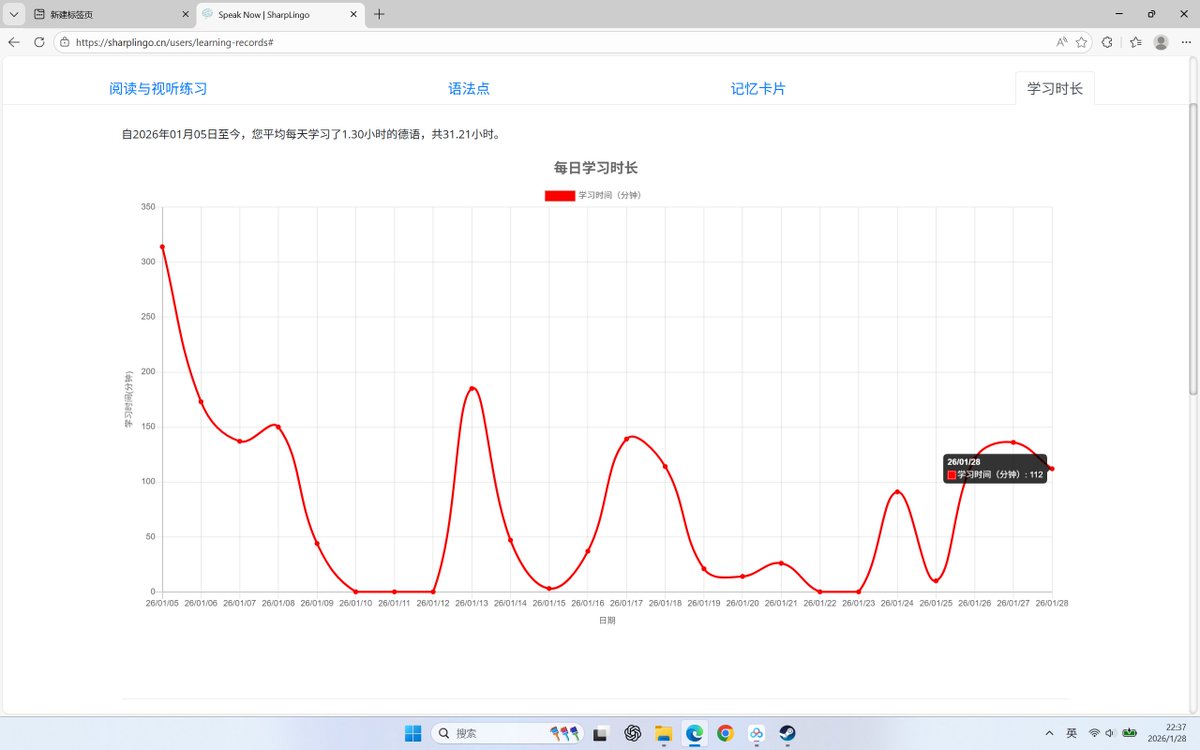Click the 学习时间（分钟） legend label
Screen dimensions: 1200x750
tap(609, 195)
